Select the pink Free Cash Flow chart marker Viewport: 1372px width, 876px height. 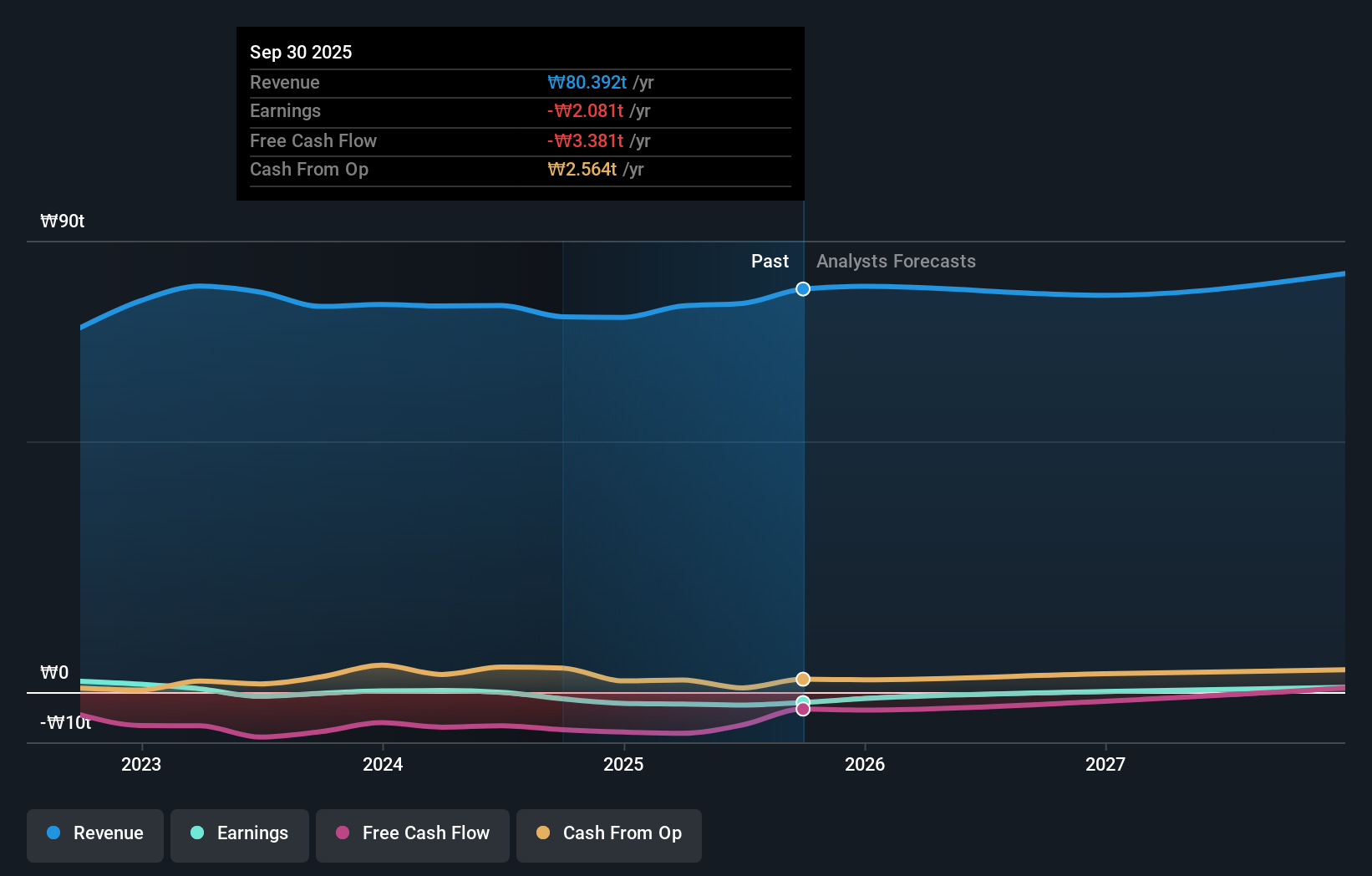pos(803,710)
